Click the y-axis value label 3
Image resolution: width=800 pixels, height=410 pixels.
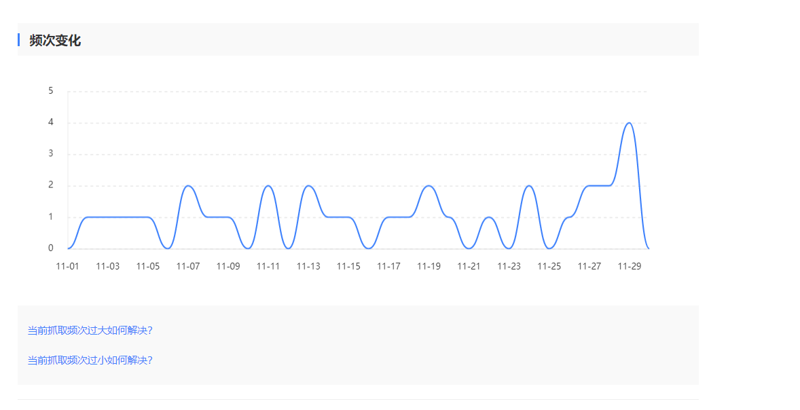[x=51, y=154]
